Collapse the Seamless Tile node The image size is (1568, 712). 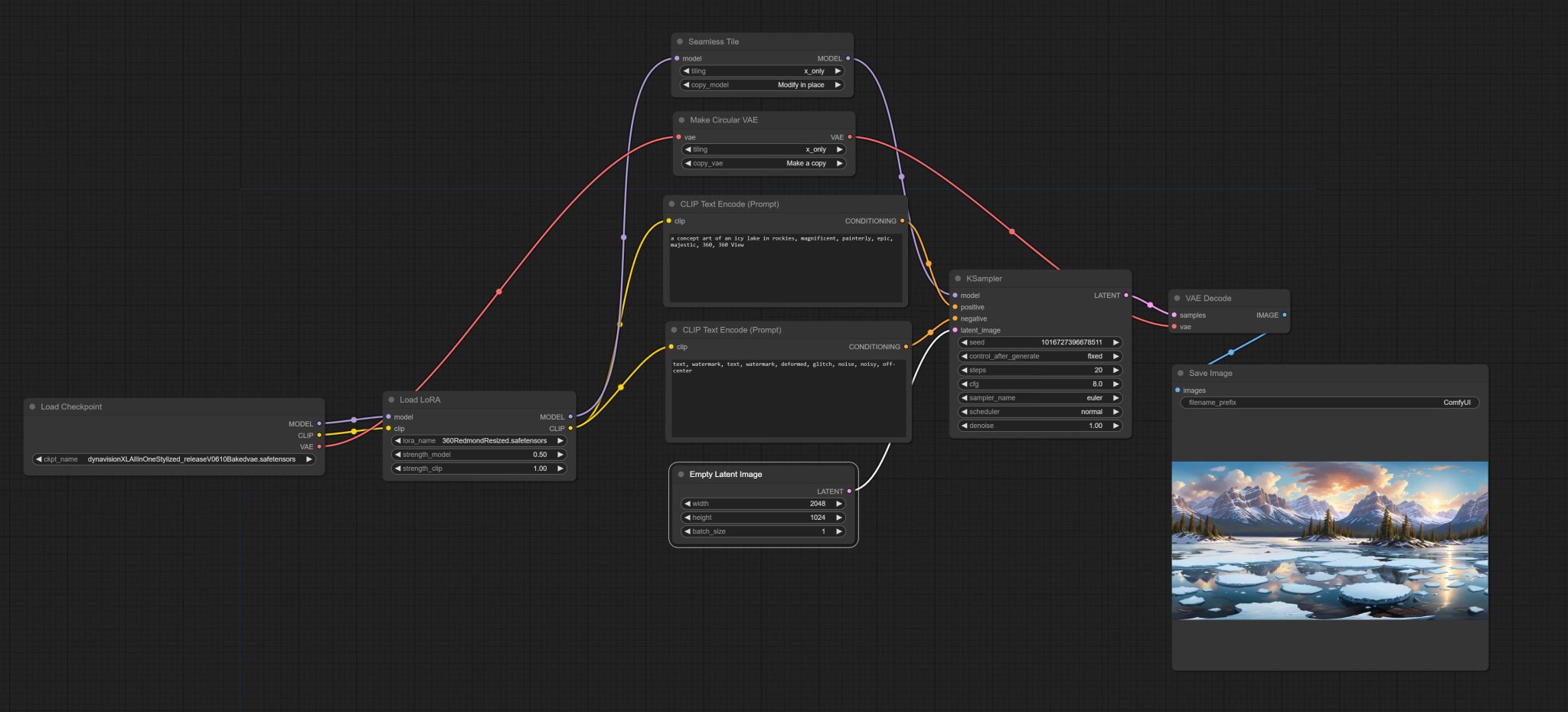(678, 41)
